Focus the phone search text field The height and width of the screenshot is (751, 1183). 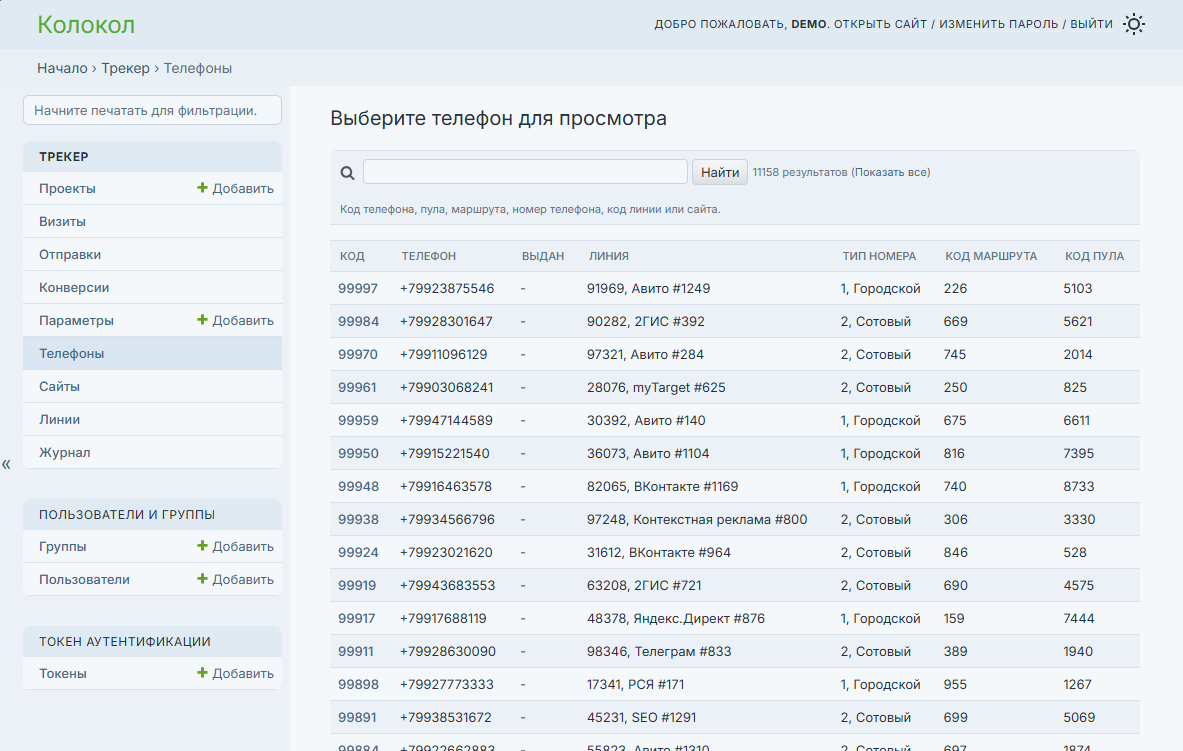pos(525,172)
